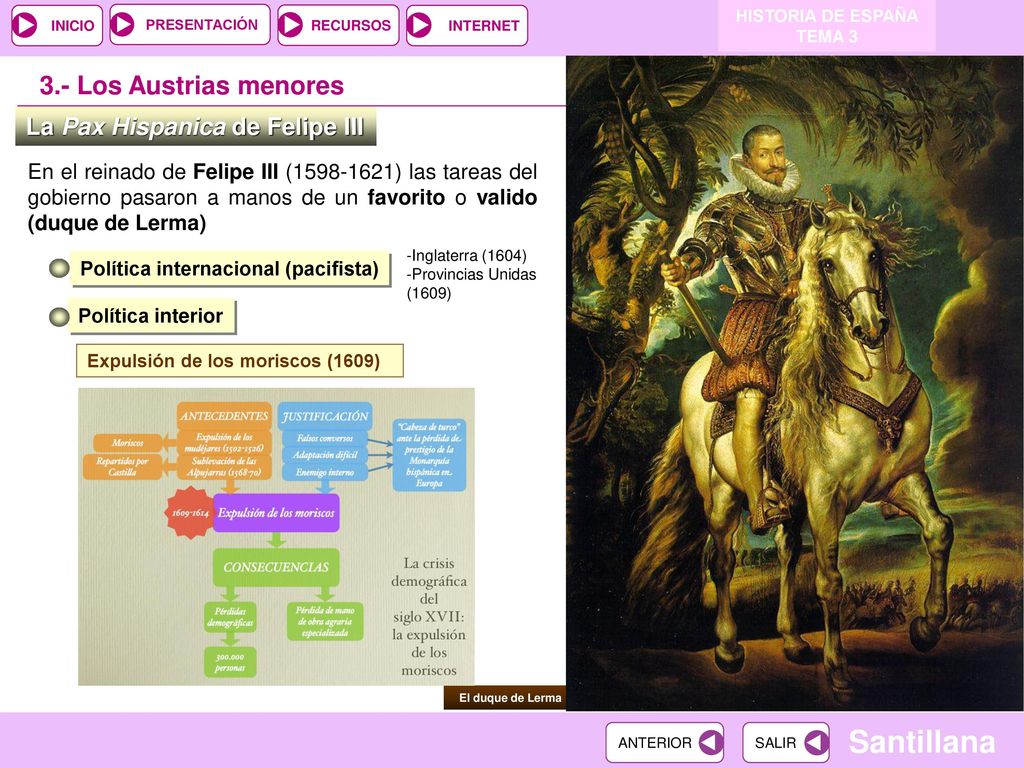Click the CONSECUENCIAS box in diagram
The image size is (1024, 768).
point(276,567)
